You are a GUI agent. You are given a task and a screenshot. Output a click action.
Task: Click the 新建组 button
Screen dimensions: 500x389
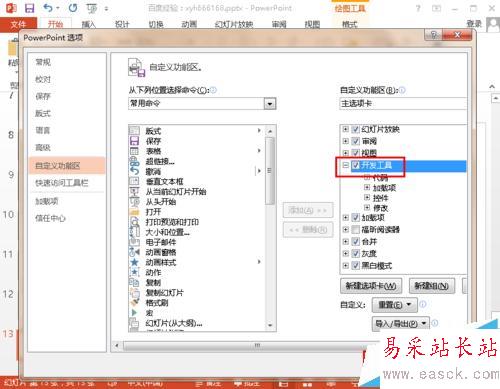[x=432, y=286]
